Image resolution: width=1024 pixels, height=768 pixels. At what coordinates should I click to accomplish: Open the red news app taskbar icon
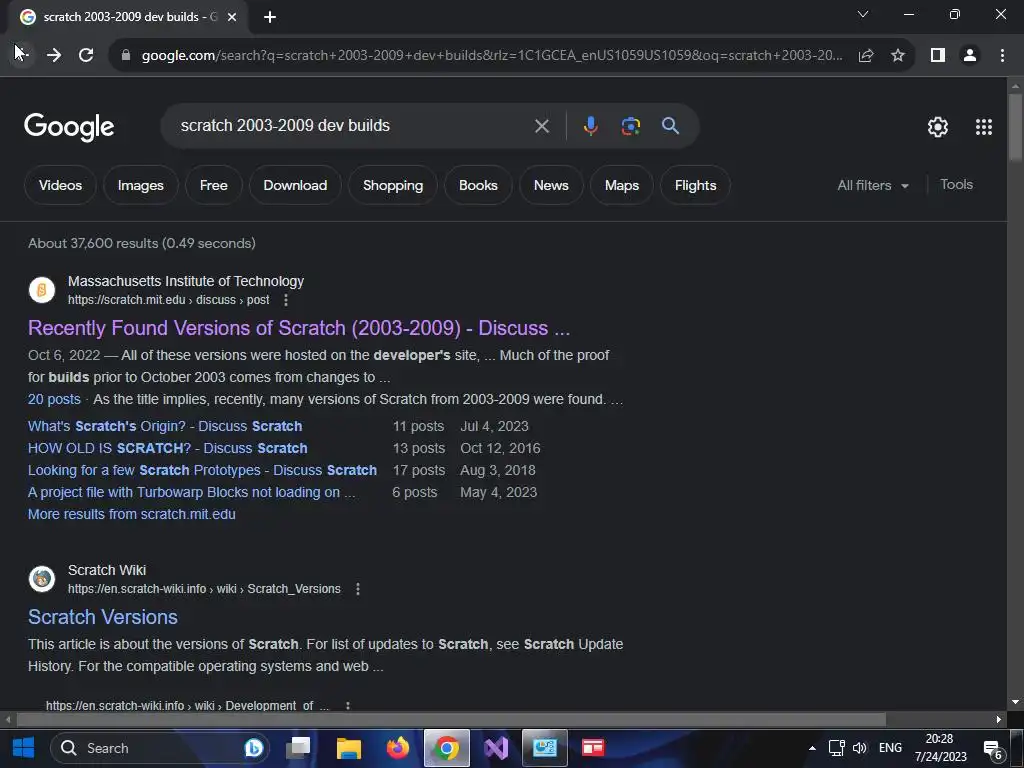593,748
